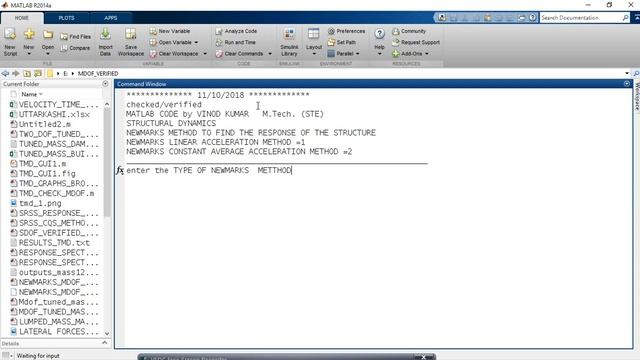Expand the Open Variable dropdown
640x360 pixels.
pyautogui.click(x=196, y=42)
